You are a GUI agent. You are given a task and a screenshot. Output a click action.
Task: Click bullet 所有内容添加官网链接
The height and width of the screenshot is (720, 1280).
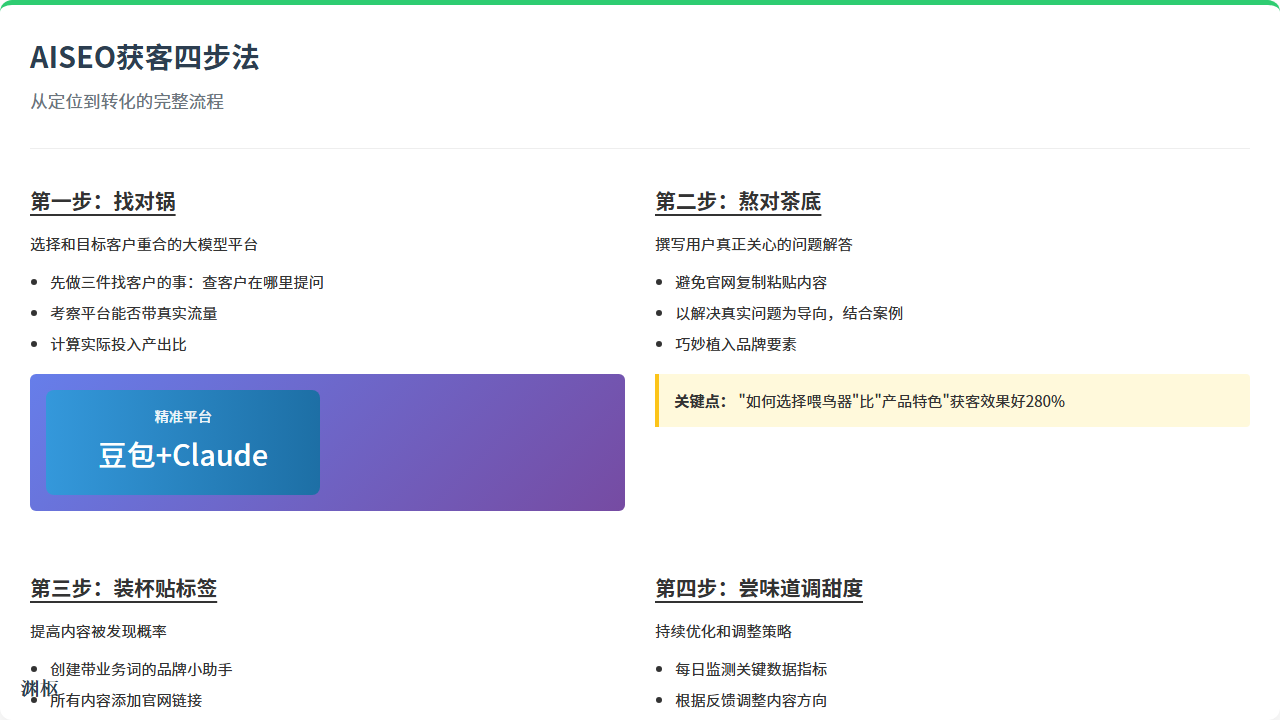click(126, 701)
